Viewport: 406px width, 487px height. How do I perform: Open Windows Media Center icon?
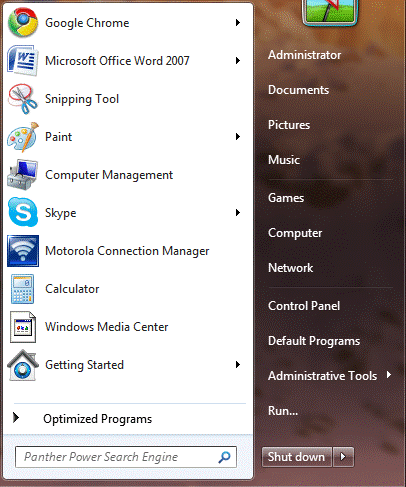coord(23,327)
